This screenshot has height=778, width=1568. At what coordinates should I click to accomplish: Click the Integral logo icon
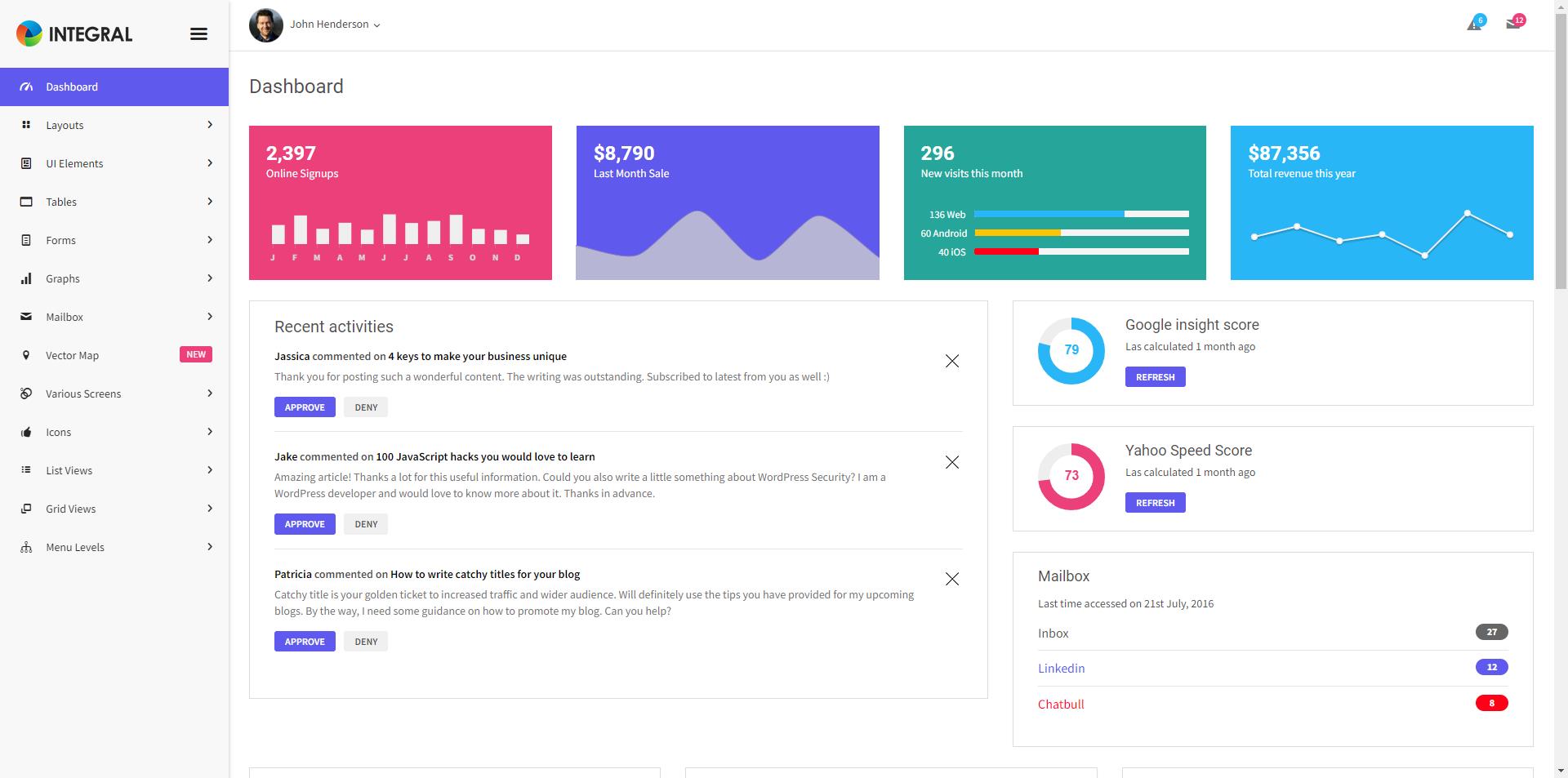tap(29, 33)
